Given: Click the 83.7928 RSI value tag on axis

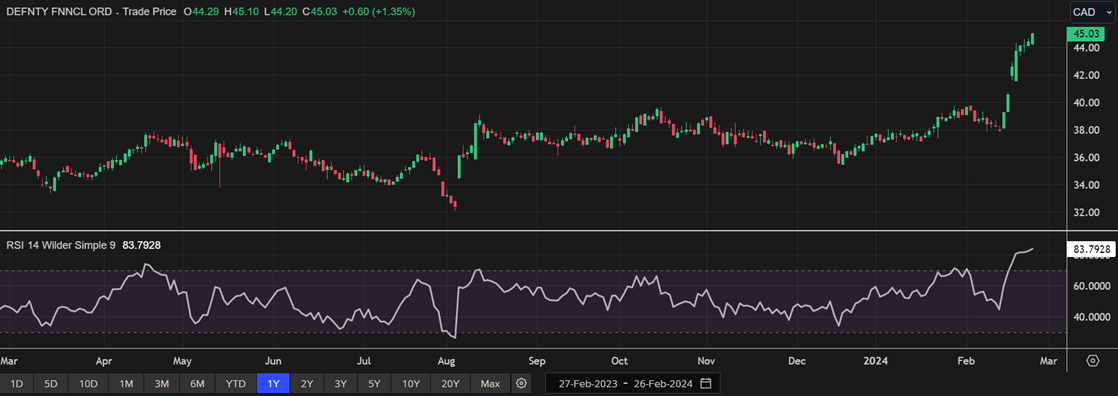Looking at the screenshot, I should coord(1091,249).
